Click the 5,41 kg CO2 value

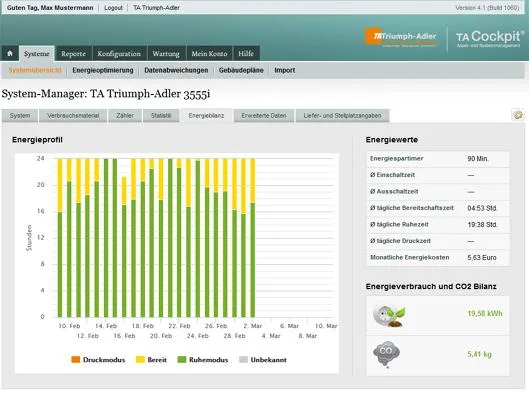tap(479, 354)
